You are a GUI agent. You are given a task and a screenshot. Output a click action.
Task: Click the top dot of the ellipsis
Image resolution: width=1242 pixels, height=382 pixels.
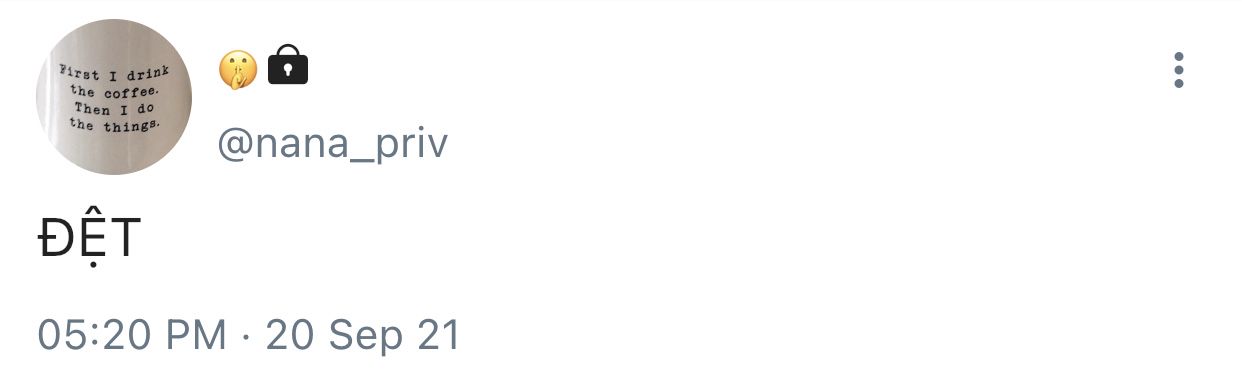pyautogui.click(x=1180, y=56)
